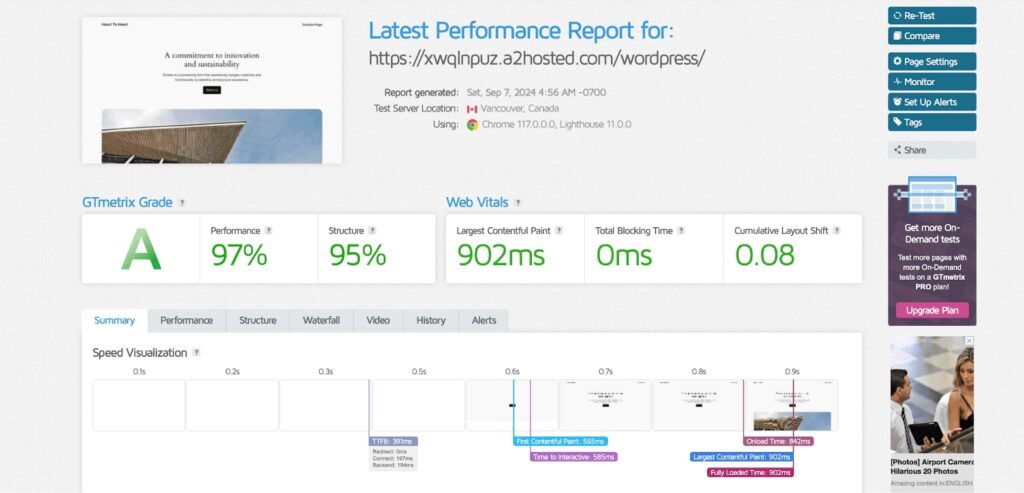Viewport: 1024px width, 493px height.
Task: Click the 0.9s filmstrip frame
Action: click(792, 405)
